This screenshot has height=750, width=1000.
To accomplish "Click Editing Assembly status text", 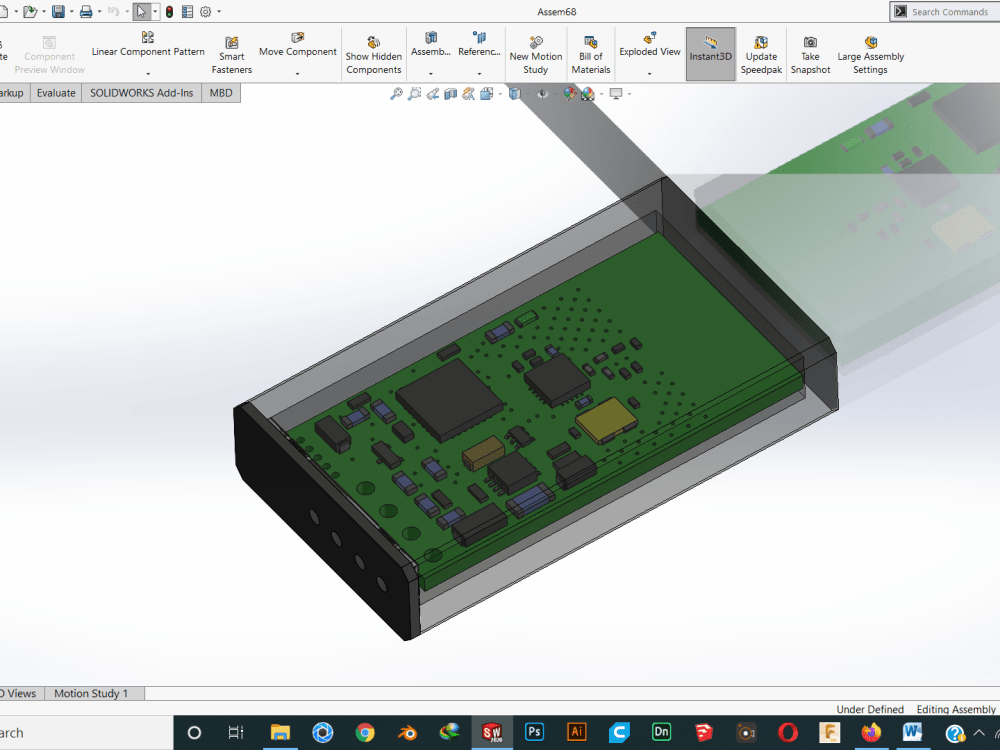I will point(956,709).
